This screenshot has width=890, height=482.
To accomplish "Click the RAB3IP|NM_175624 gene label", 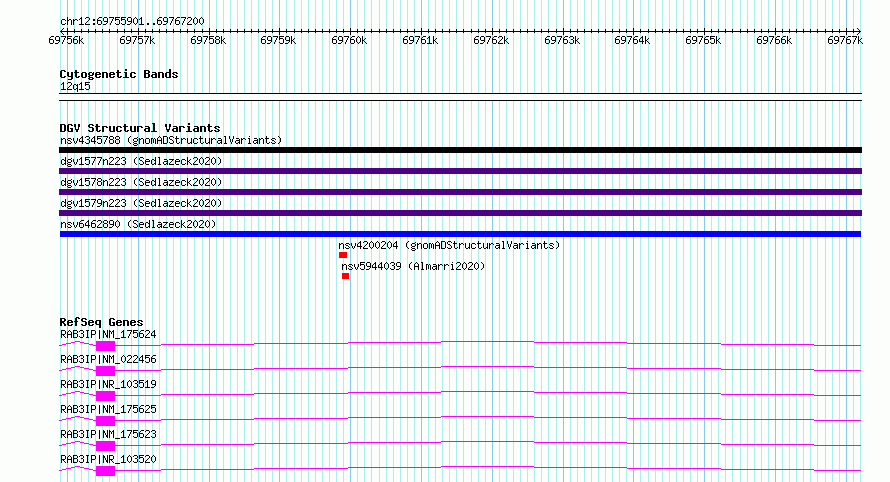I will click(108, 334).
